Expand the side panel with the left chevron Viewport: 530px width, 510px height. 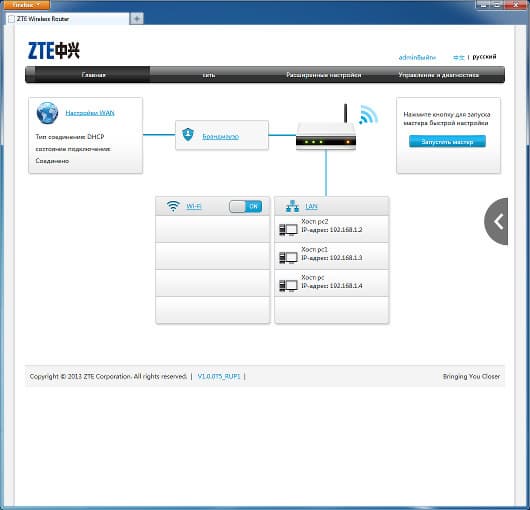497,221
